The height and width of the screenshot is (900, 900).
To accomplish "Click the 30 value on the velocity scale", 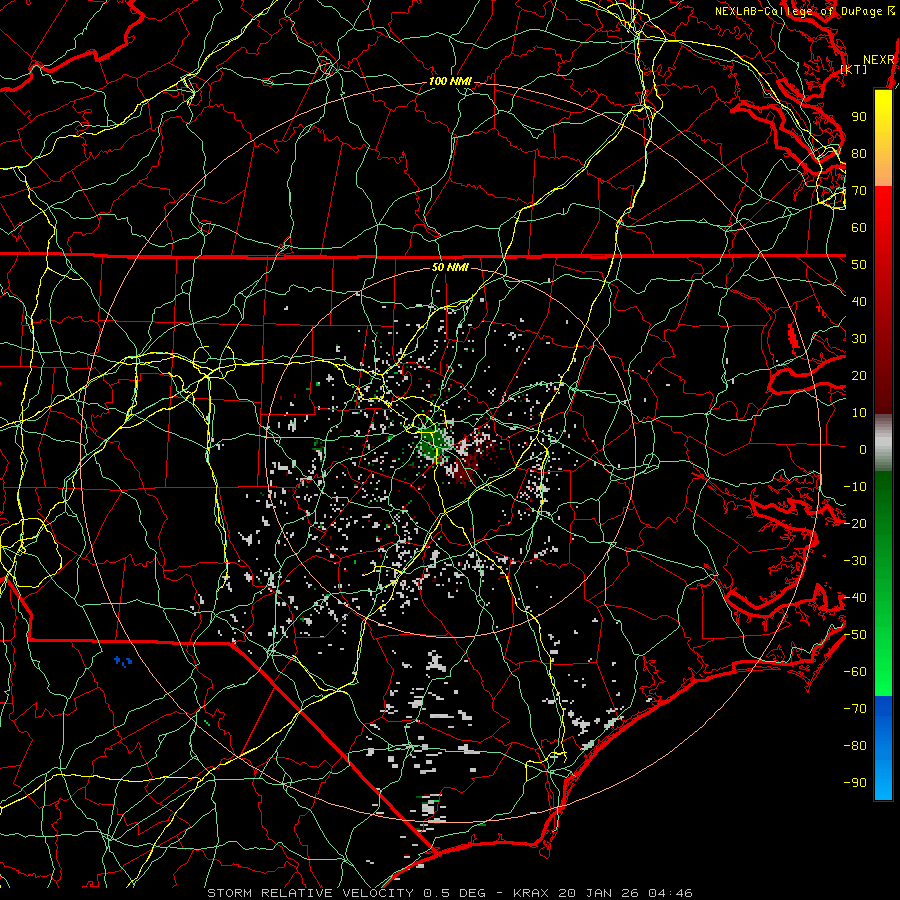I will [859, 339].
